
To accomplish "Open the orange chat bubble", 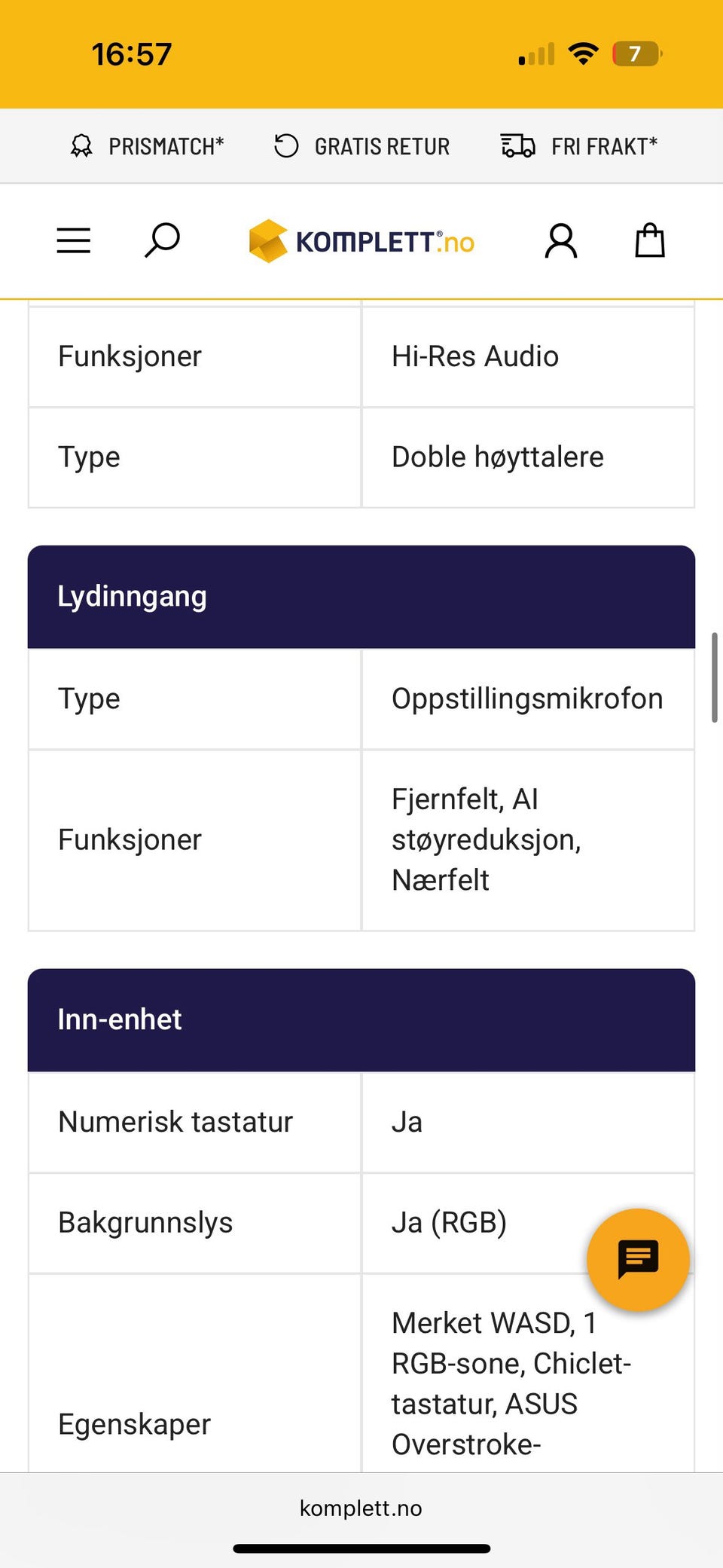I will pos(638,1259).
